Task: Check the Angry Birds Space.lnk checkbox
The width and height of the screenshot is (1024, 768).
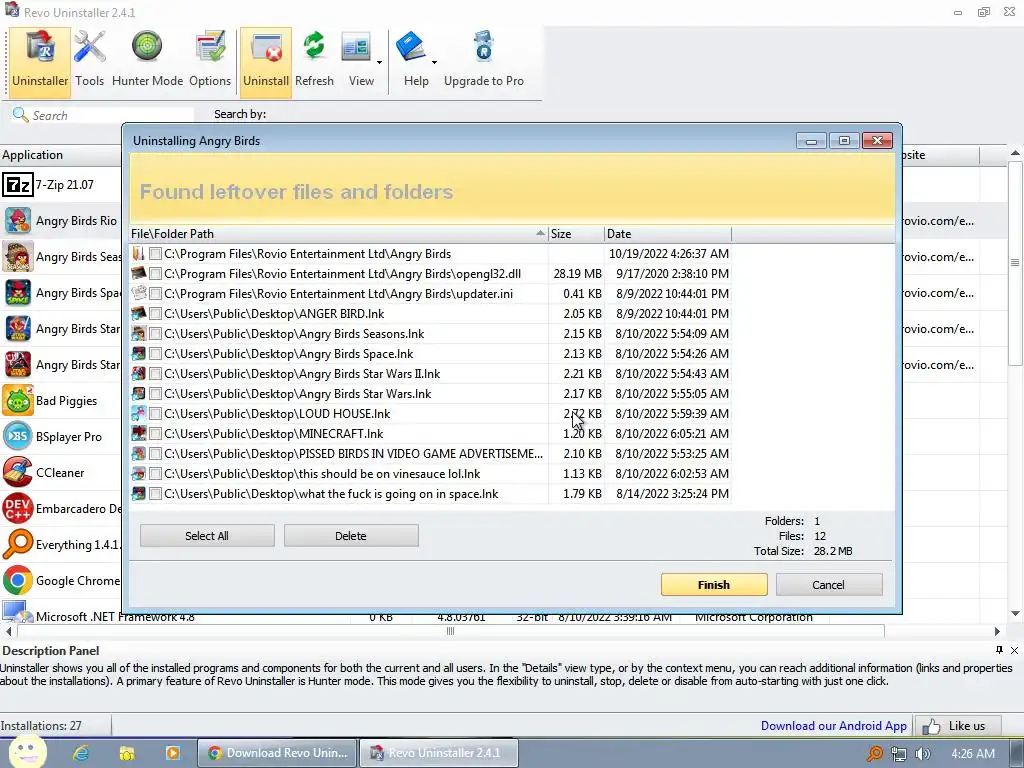Action: (x=155, y=354)
